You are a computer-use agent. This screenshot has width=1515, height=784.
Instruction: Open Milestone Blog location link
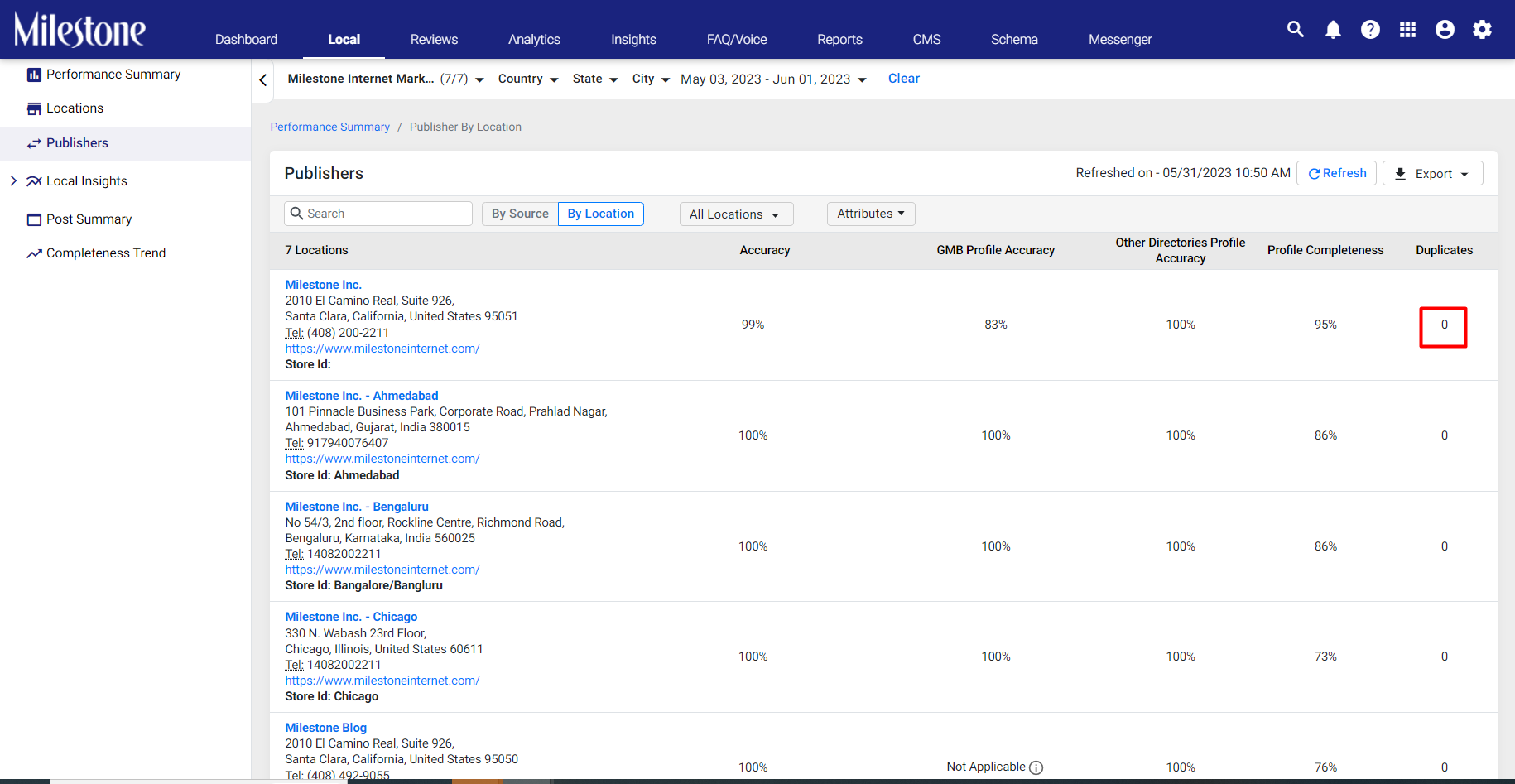click(x=325, y=728)
